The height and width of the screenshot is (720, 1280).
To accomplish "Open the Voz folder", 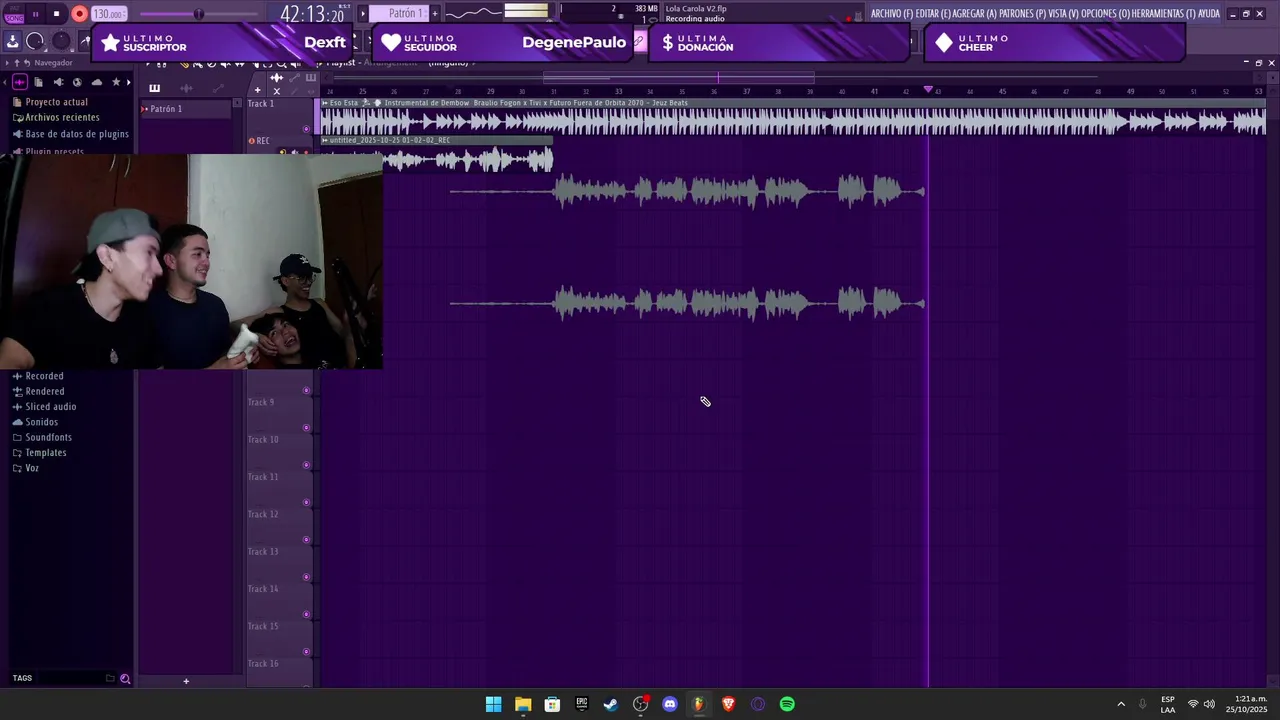I will [x=32, y=468].
